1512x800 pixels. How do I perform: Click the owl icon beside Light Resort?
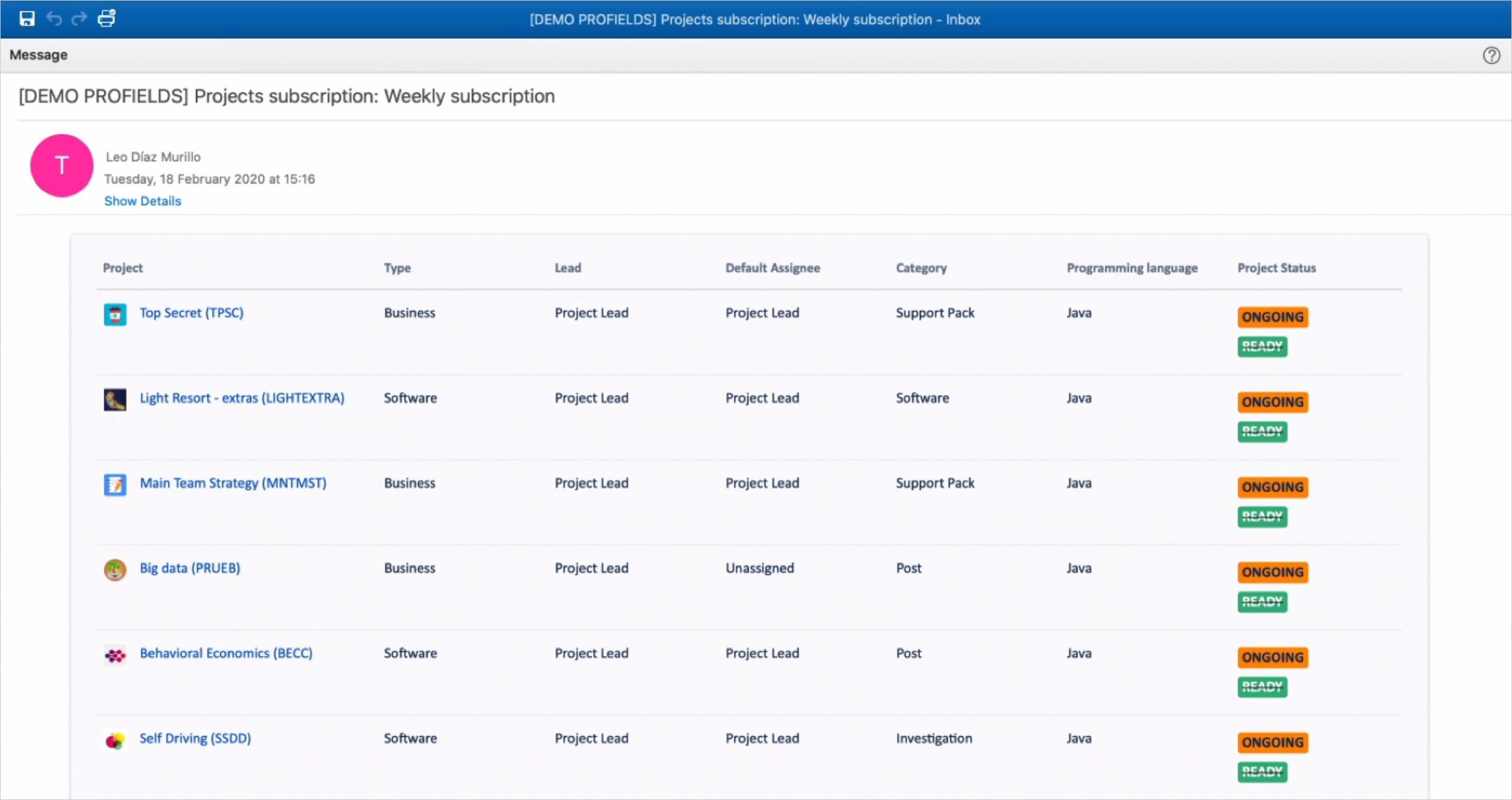tap(116, 400)
